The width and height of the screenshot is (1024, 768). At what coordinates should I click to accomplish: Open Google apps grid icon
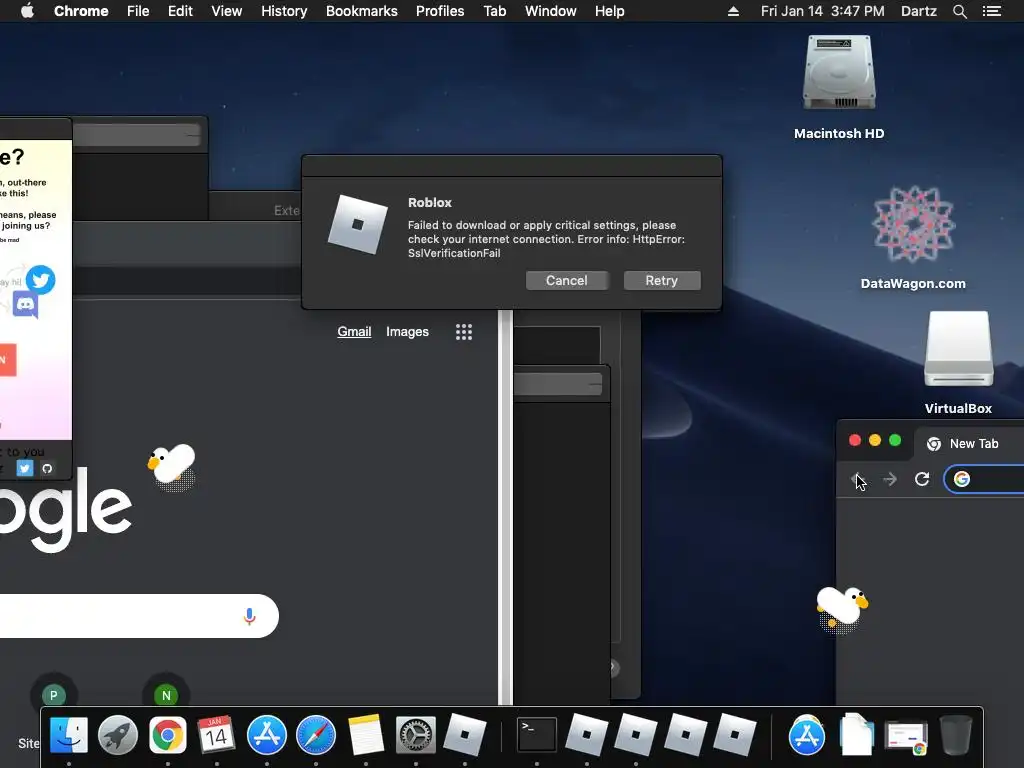click(x=464, y=332)
